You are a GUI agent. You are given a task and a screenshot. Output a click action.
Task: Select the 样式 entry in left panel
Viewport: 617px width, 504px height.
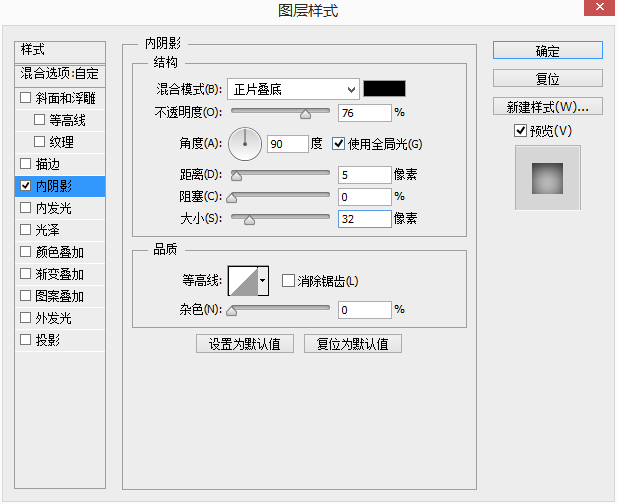(60, 52)
